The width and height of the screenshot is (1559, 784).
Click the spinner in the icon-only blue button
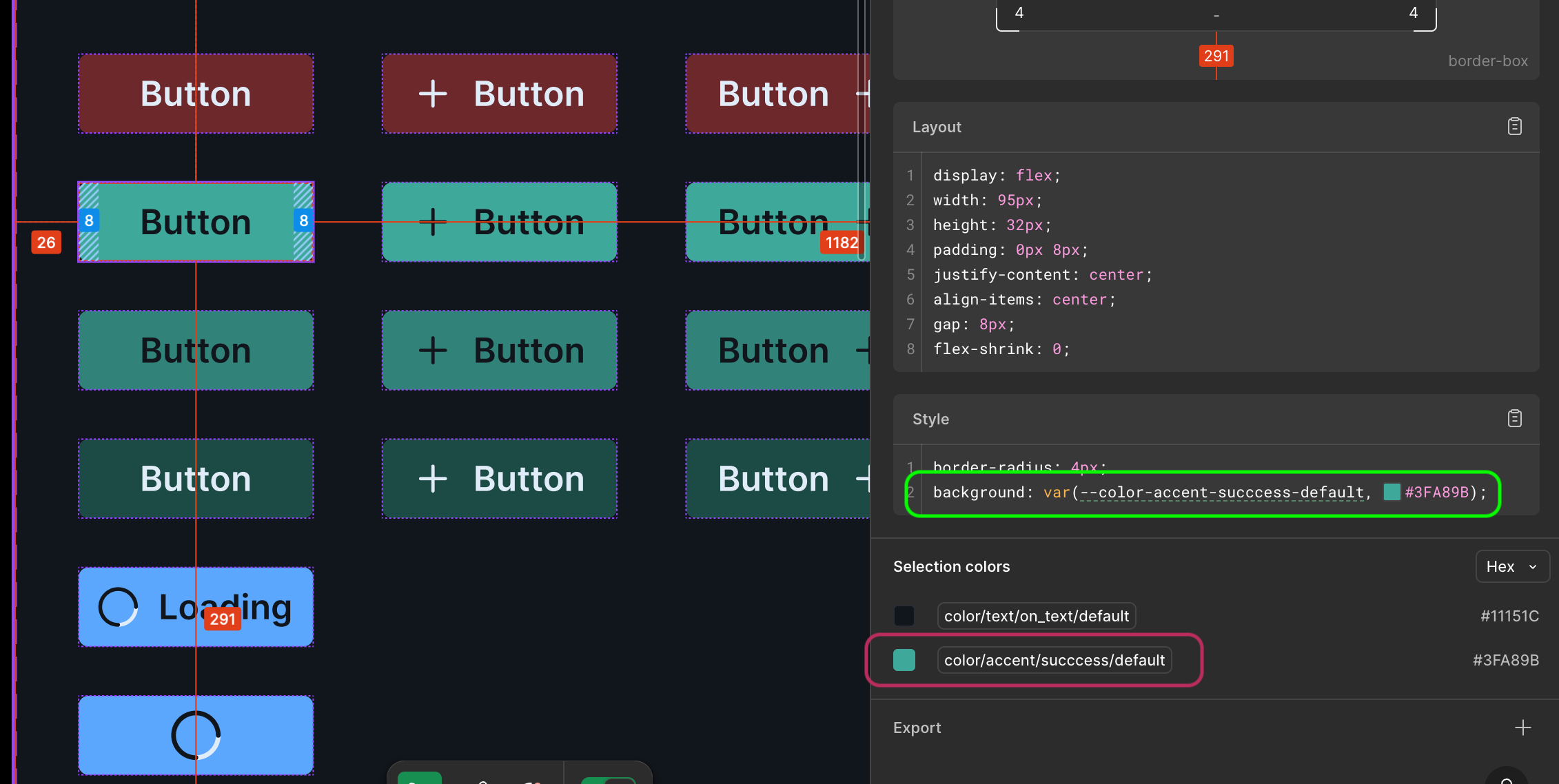pyautogui.click(x=196, y=735)
